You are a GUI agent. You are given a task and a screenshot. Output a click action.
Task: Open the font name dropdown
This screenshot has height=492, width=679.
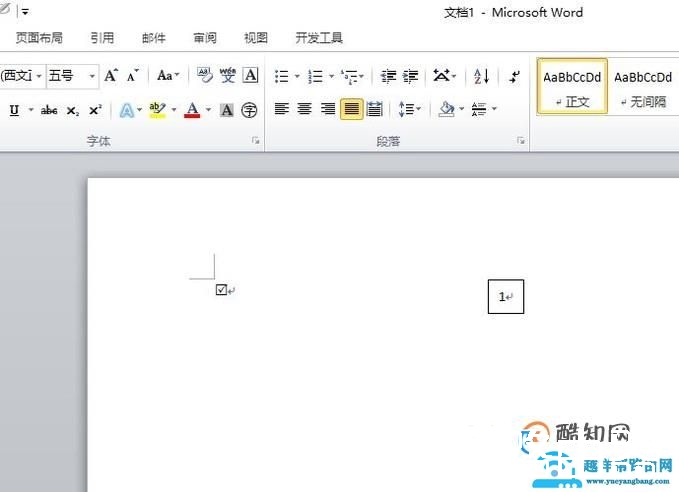[x=39, y=76]
